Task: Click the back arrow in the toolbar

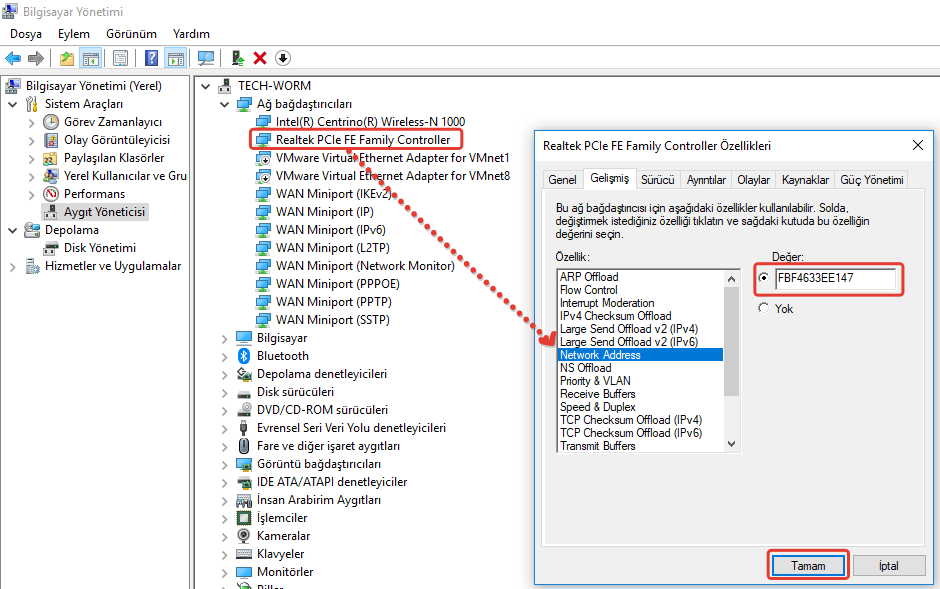Action: point(13,58)
